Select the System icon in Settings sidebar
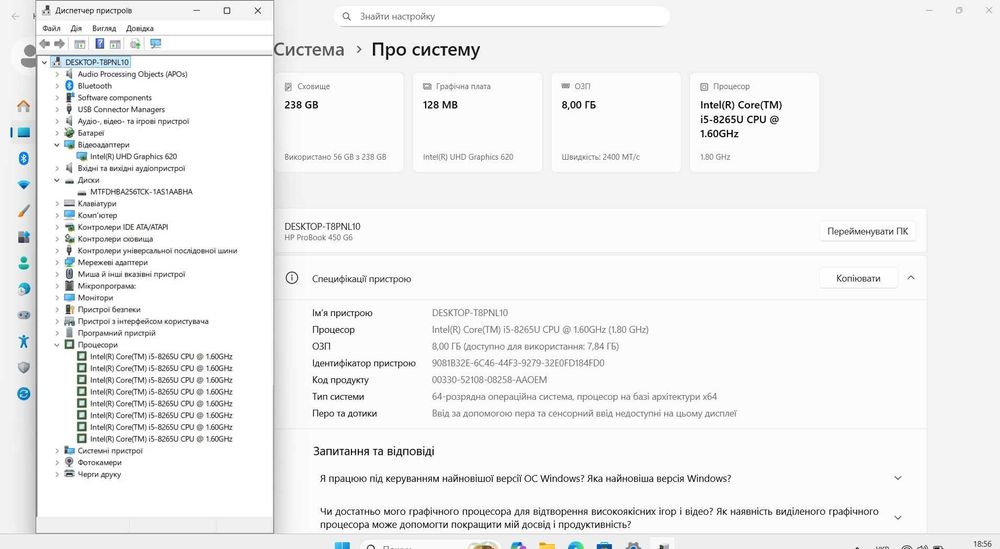The image size is (1000, 549). click(x=24, y=133)
